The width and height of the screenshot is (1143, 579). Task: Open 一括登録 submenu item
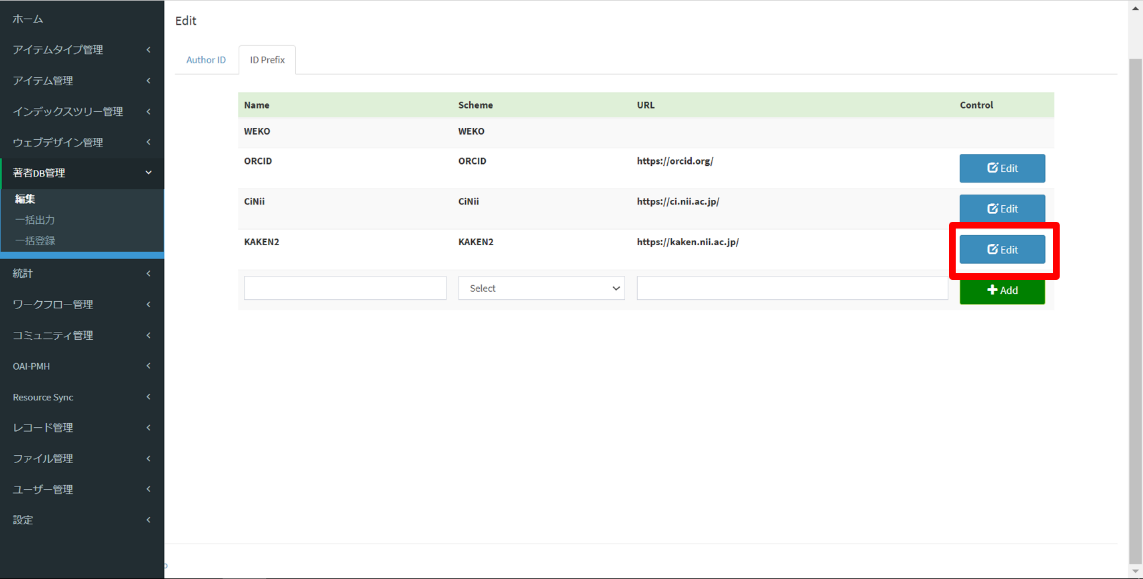click(35, 240)
